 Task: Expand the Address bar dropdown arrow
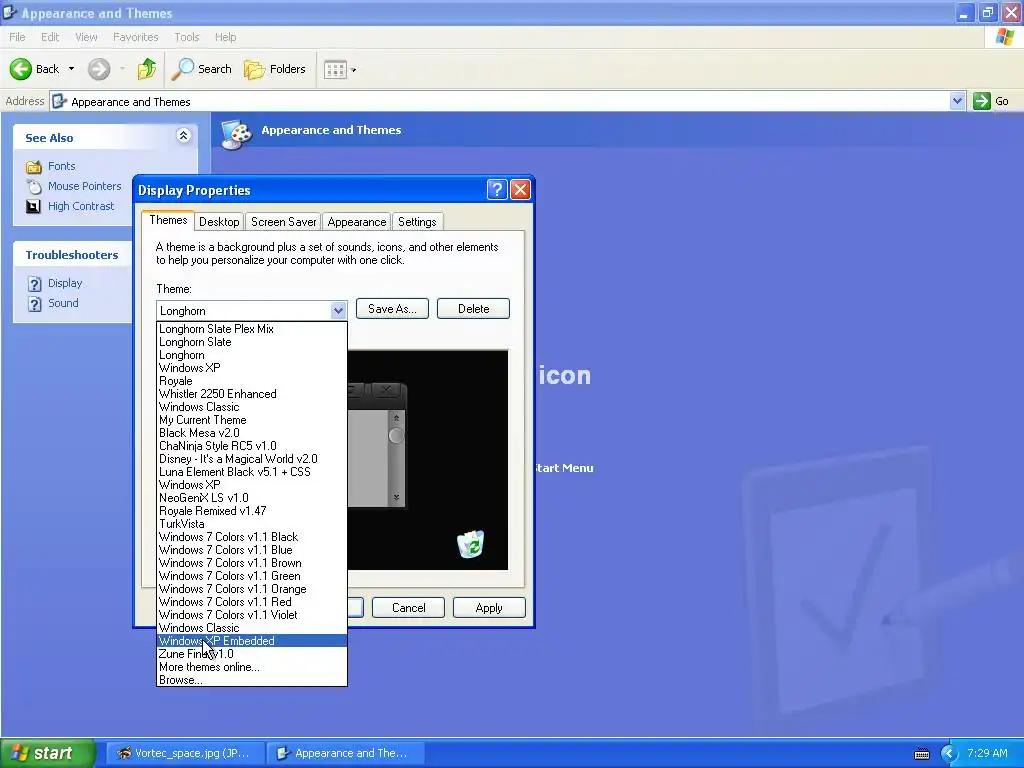(957, 101)
